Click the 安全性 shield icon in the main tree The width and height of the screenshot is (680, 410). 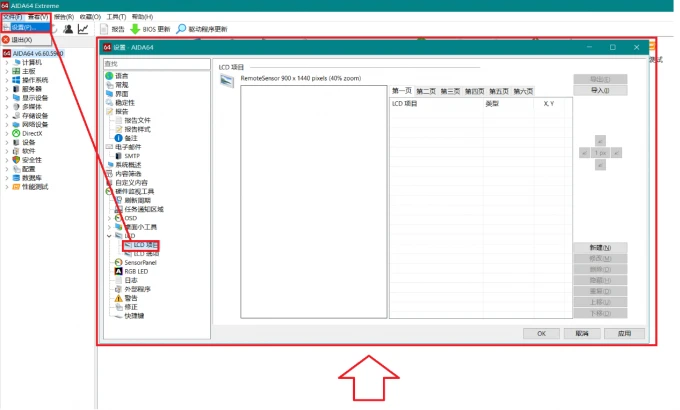pos(16,160)
